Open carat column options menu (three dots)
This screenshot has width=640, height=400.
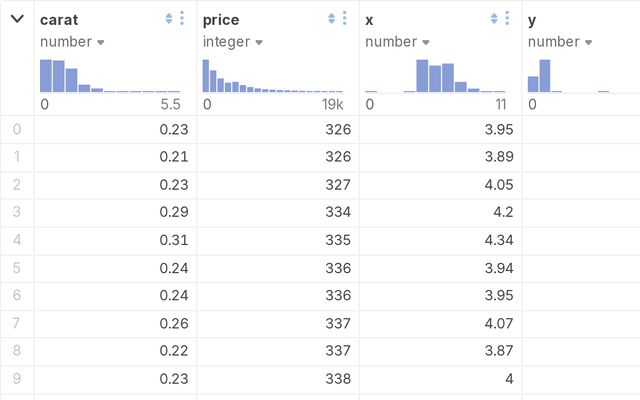[x=182, y=19]
